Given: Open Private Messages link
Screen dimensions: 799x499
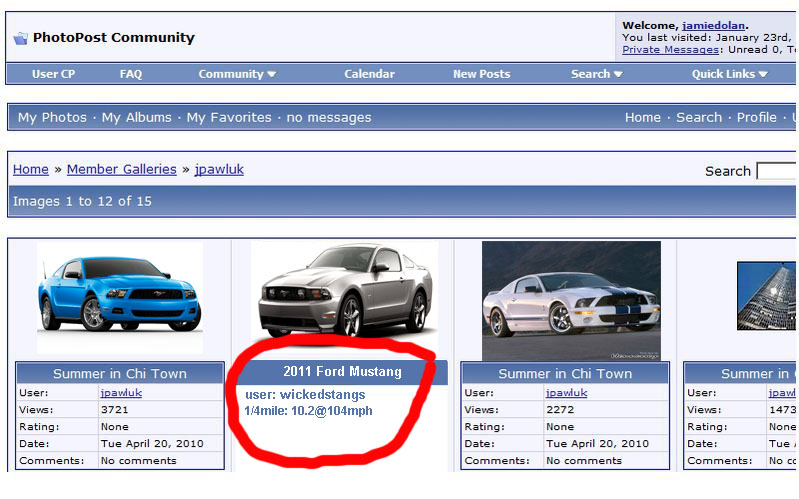Looking at the screenshot, I should pos(670,49).
